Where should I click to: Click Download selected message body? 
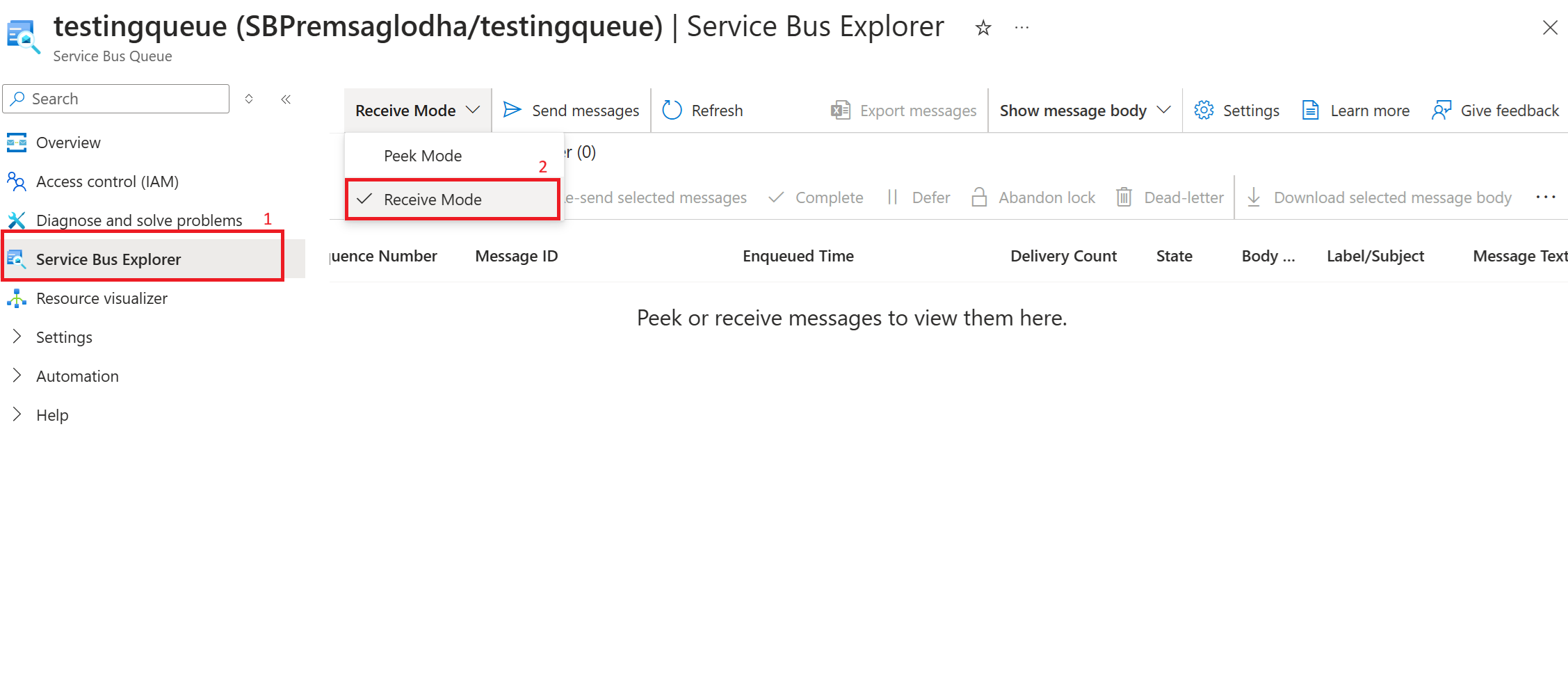(1380, 197)
